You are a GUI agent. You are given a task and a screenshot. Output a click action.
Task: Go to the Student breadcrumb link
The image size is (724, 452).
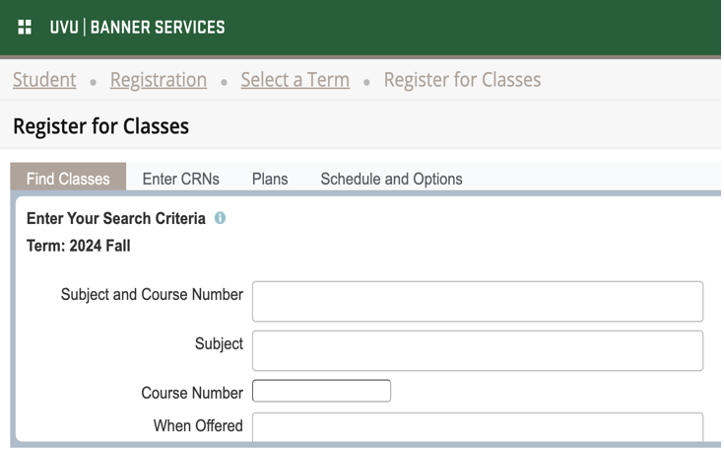pyautogui.click(x=44, y=80)
